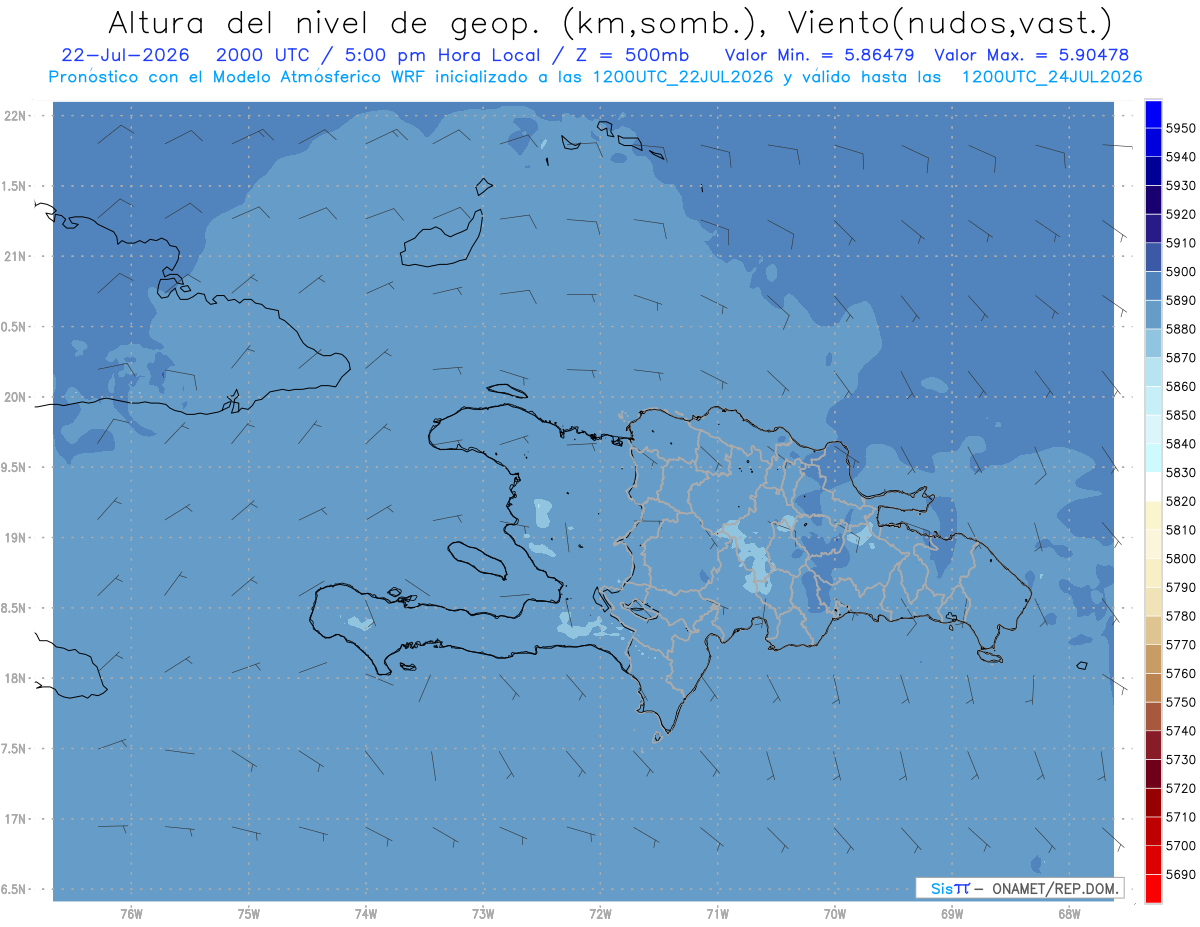Click the legend value '5940'
This screenshot has width=1200, height=927.
(1181, 157)
